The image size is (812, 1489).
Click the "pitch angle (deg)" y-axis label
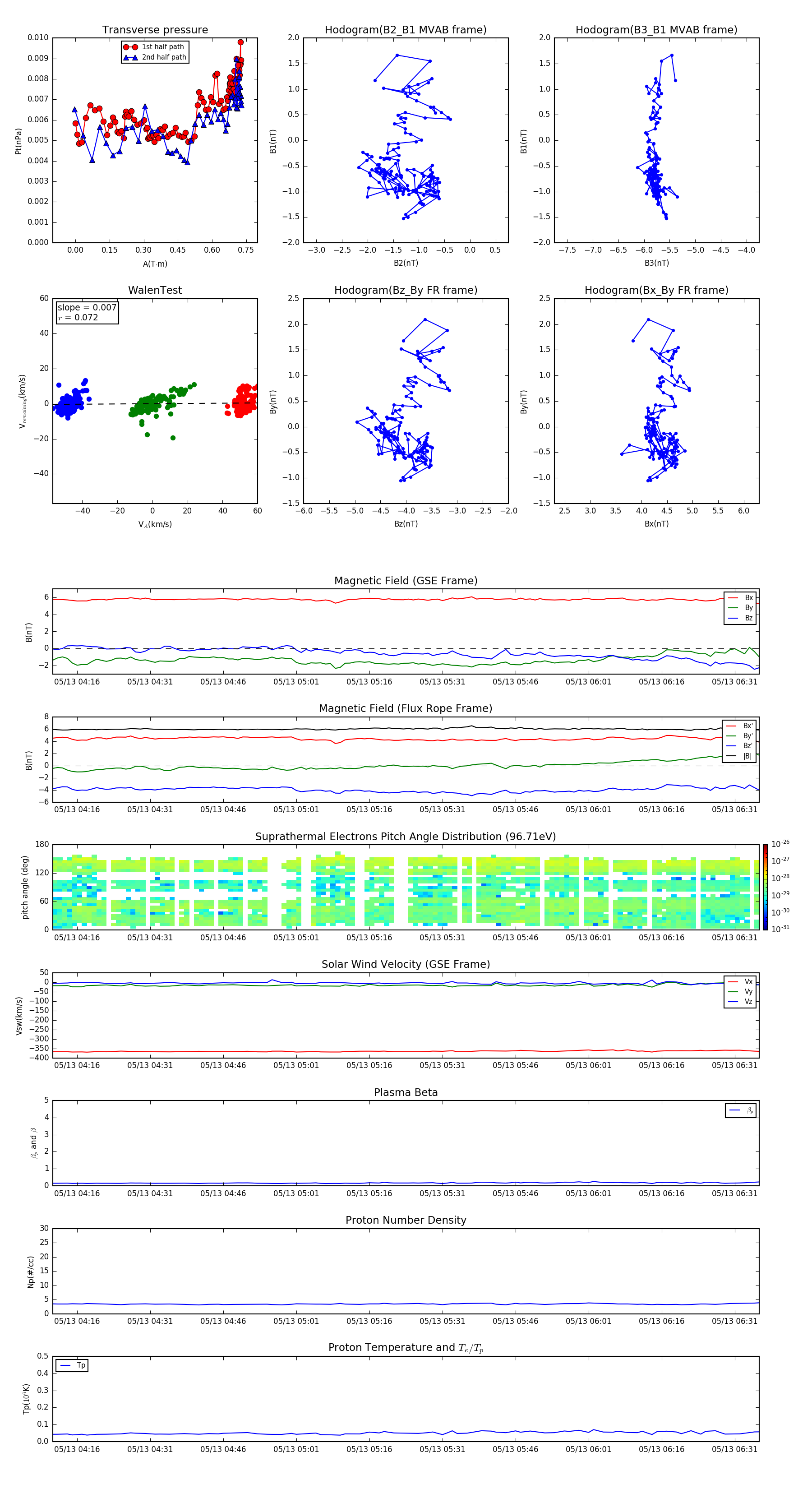(x=25, y=887)
